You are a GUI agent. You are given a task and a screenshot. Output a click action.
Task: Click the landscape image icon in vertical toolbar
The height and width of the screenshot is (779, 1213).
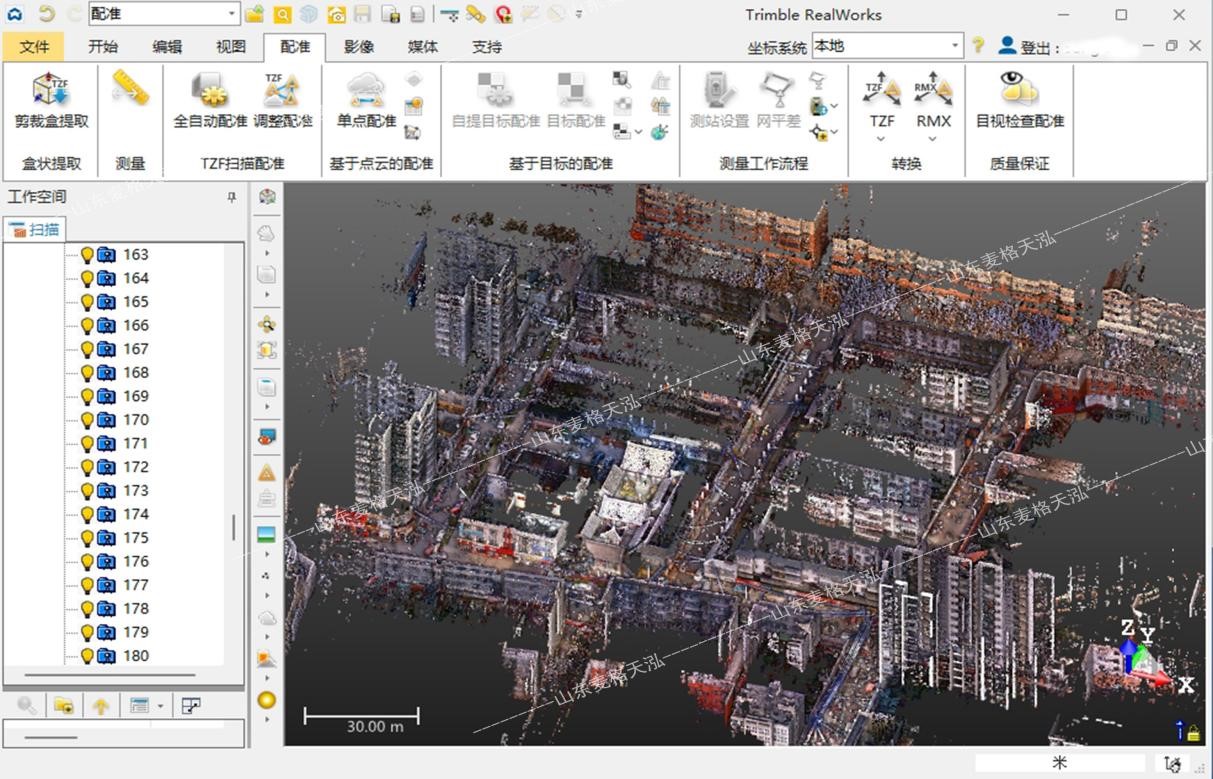(267, 533)
